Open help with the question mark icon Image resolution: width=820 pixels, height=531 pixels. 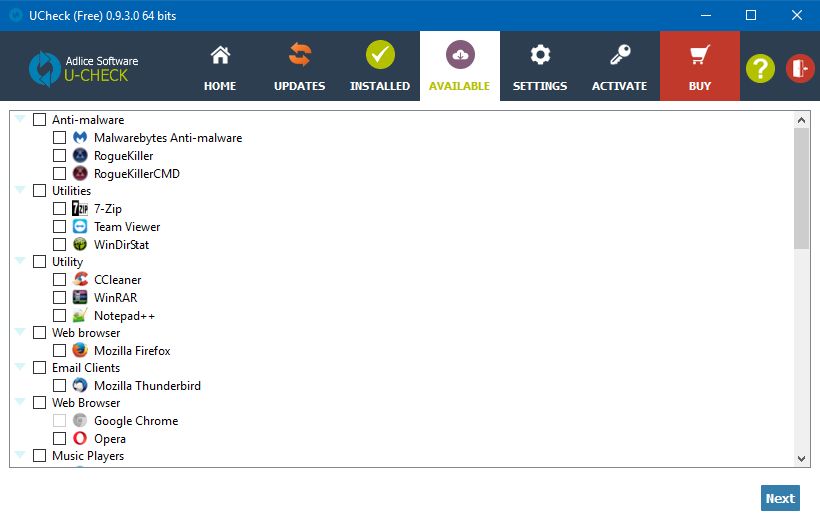coord(760,69)
